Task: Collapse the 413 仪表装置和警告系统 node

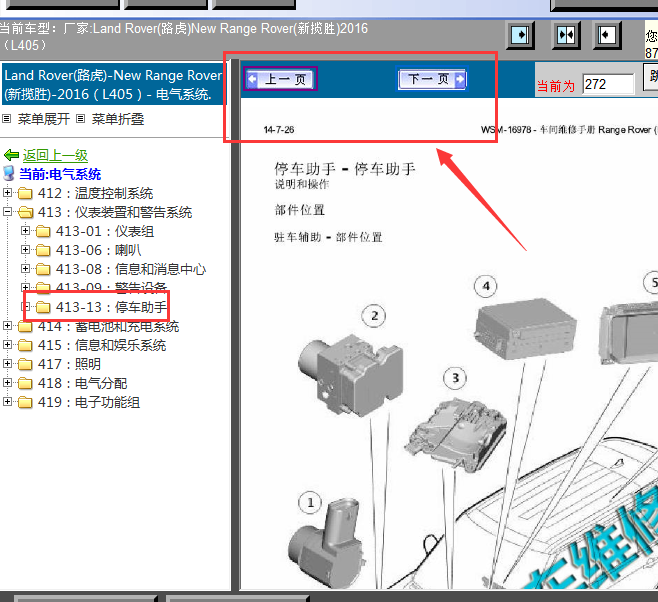Action: pyautogui.click(x=7, y=212)
